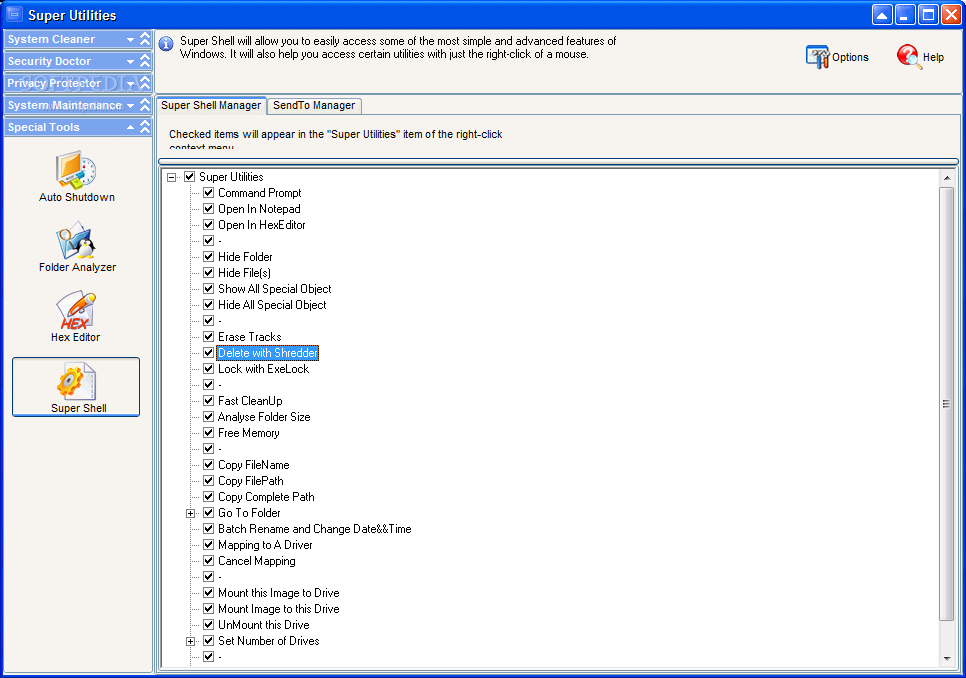This screenshot has height=678, width=966.
Task: Collapse System Cleaner with double-chevron icon
Action: coord(145,39)
